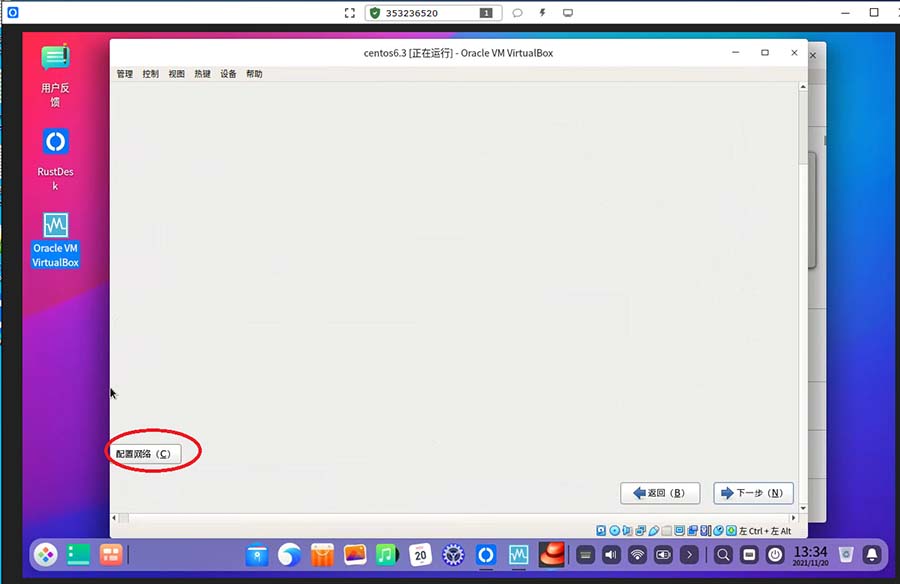
Task: Click the hard disk activity status icon
Action: point(601,531)
